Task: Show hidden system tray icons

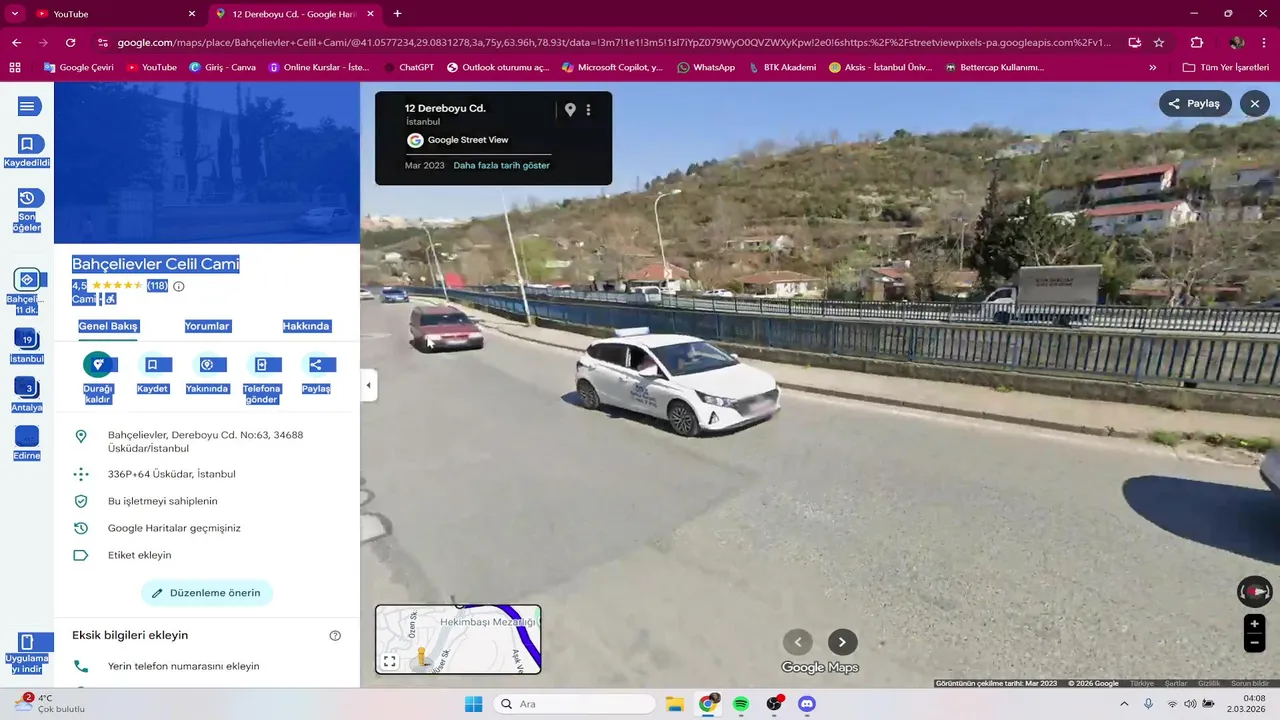Action: [x=1124, y=704]
